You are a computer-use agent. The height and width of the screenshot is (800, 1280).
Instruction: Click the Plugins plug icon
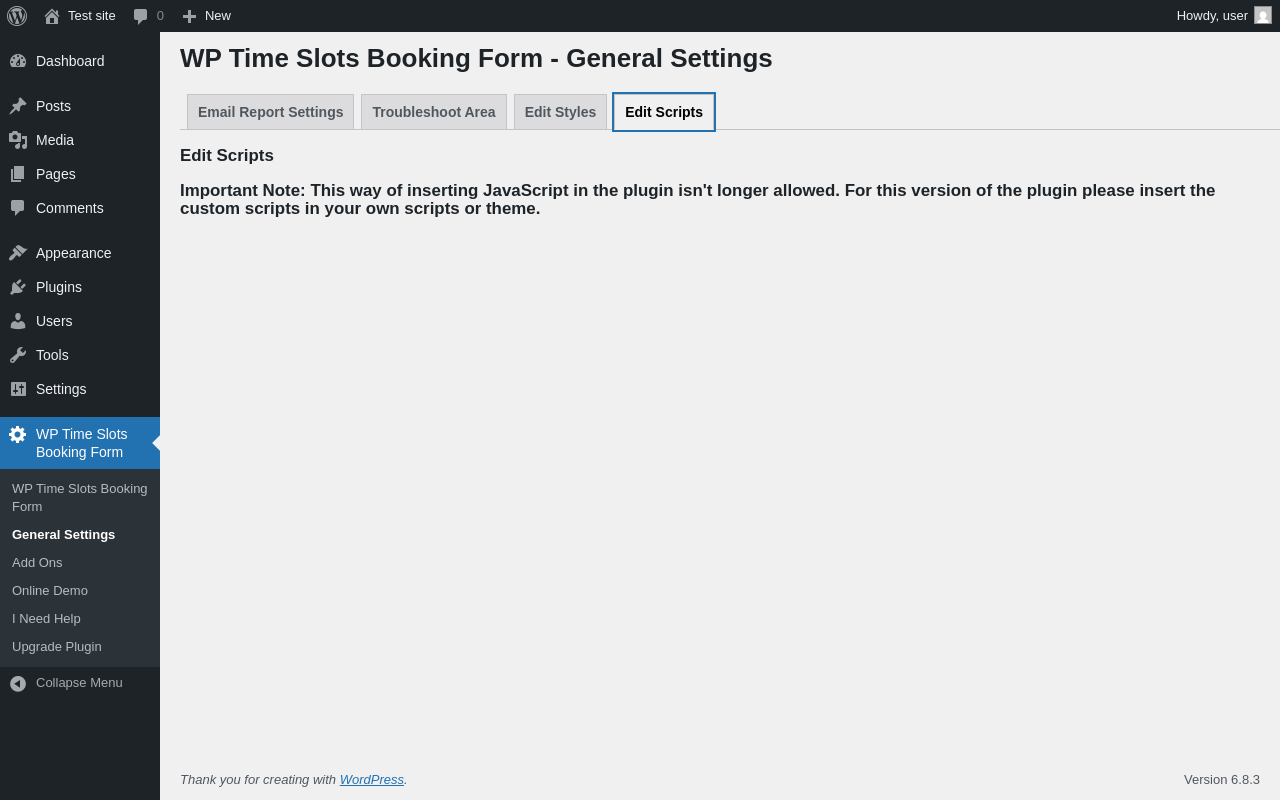pyautogui.click(x=18, y=287)
